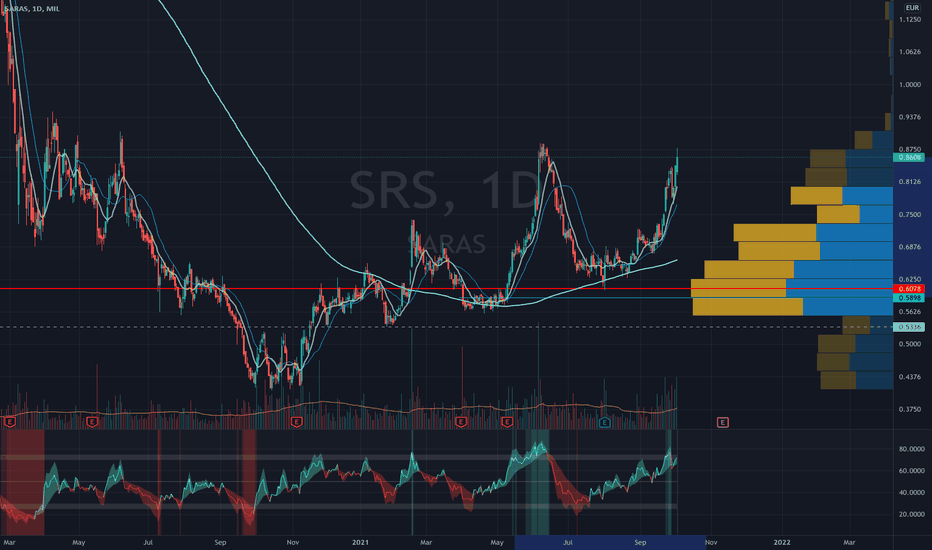Select the highlighted date range on time axis
This screenshot has width=932, height=550.
(610, 542)
